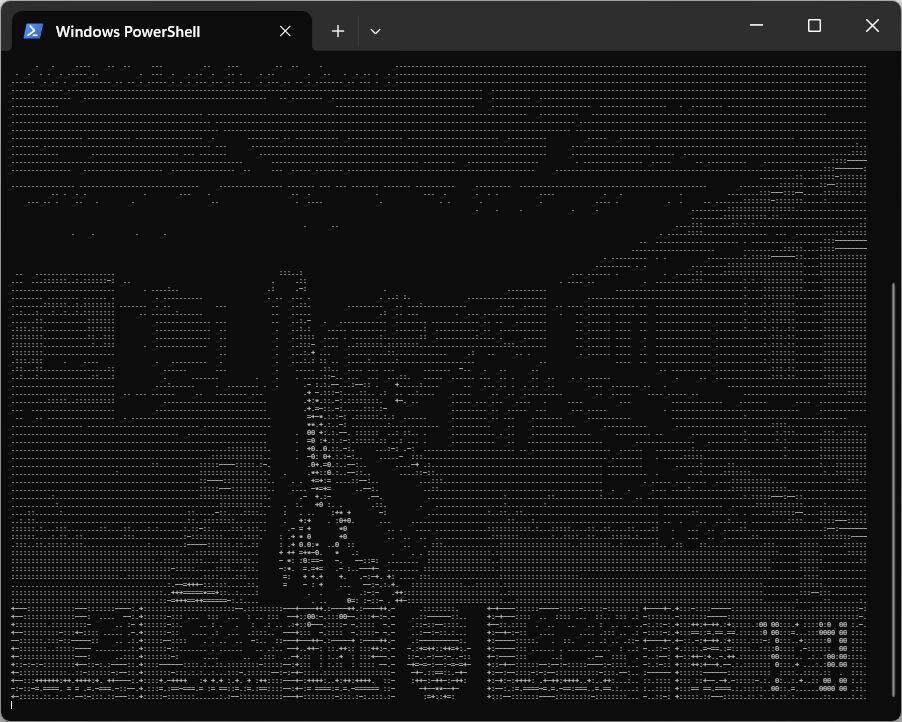Close the terminal window
This screenshot has height=722, width=902.
point(872,25)
